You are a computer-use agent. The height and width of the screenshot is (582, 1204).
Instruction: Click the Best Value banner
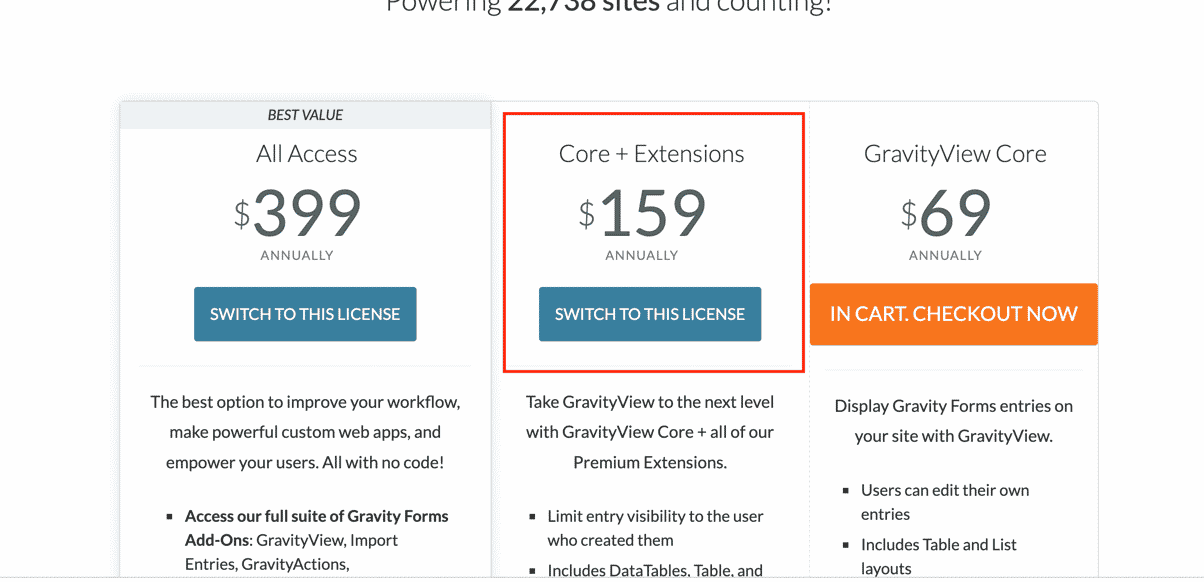point(305,115)
